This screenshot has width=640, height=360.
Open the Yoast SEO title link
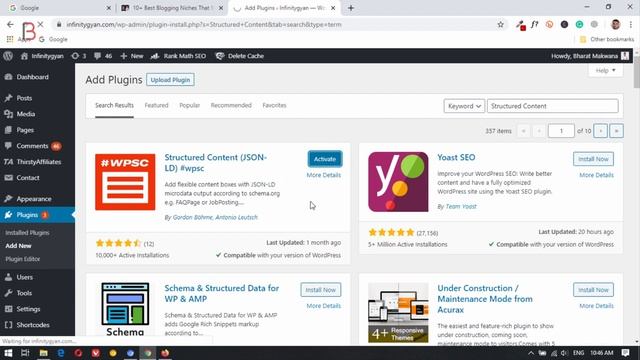point(456,157)
